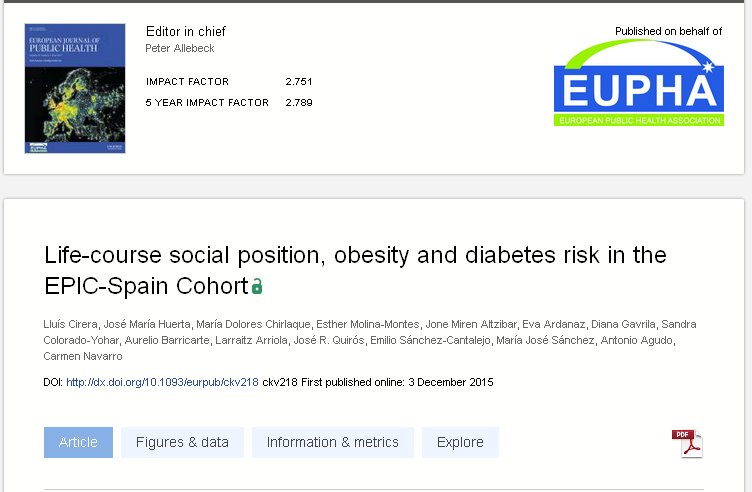
Task: Select author Carmen Navarro
Action: [x=79, y=356]
